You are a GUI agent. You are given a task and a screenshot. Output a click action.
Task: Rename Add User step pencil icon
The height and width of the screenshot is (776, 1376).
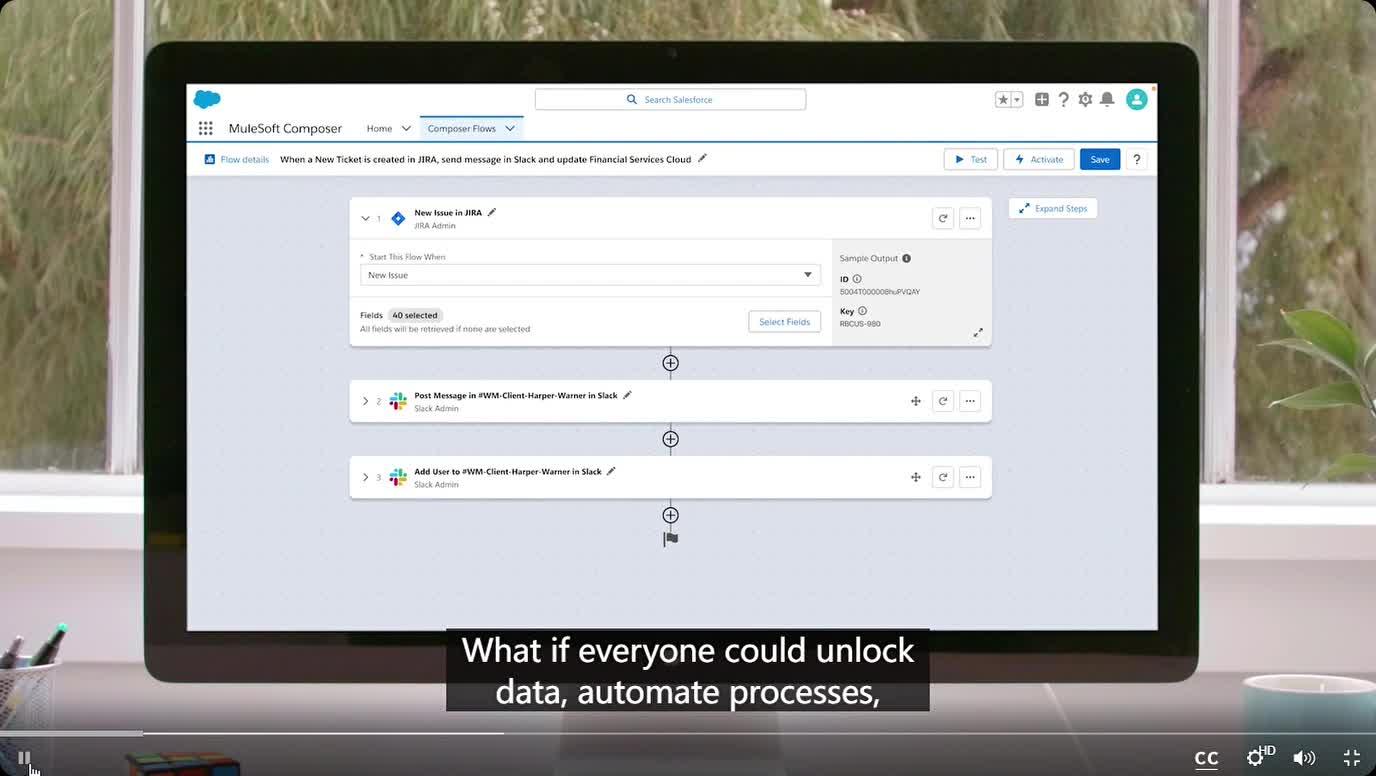click(611, 471)
